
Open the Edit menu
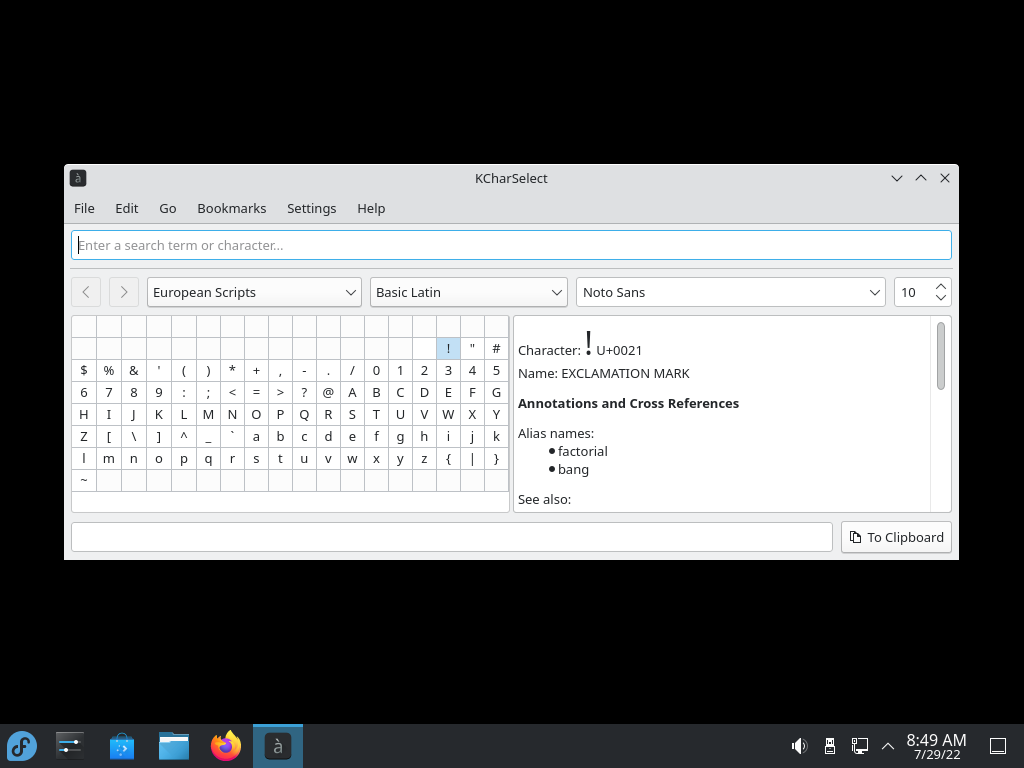pos(127,208)
